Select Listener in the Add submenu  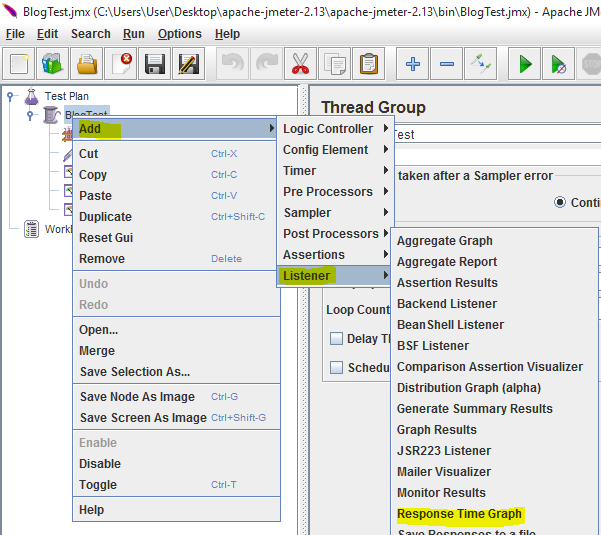pos(335,276)
